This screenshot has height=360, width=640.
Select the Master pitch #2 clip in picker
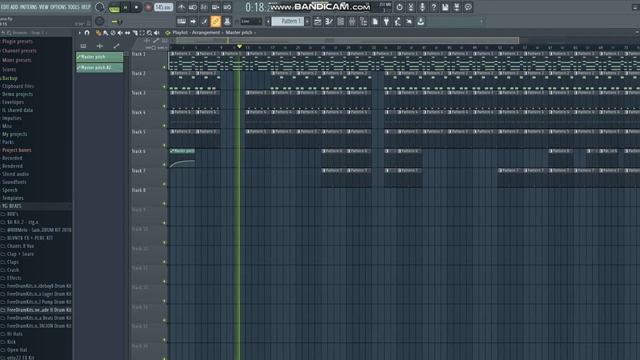(100, 68)
